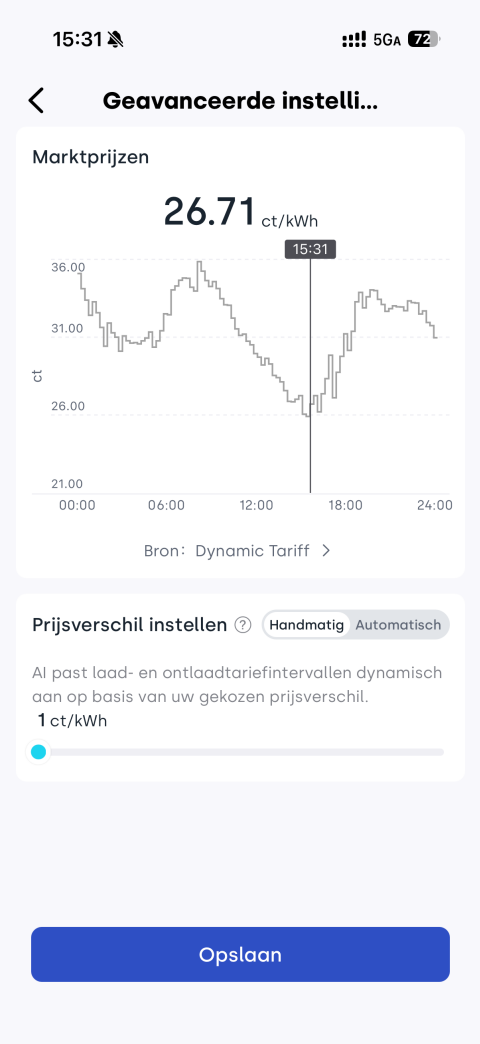
Task: Select the 15:31 time marker label on chart
Action: (x=310, y=250)
